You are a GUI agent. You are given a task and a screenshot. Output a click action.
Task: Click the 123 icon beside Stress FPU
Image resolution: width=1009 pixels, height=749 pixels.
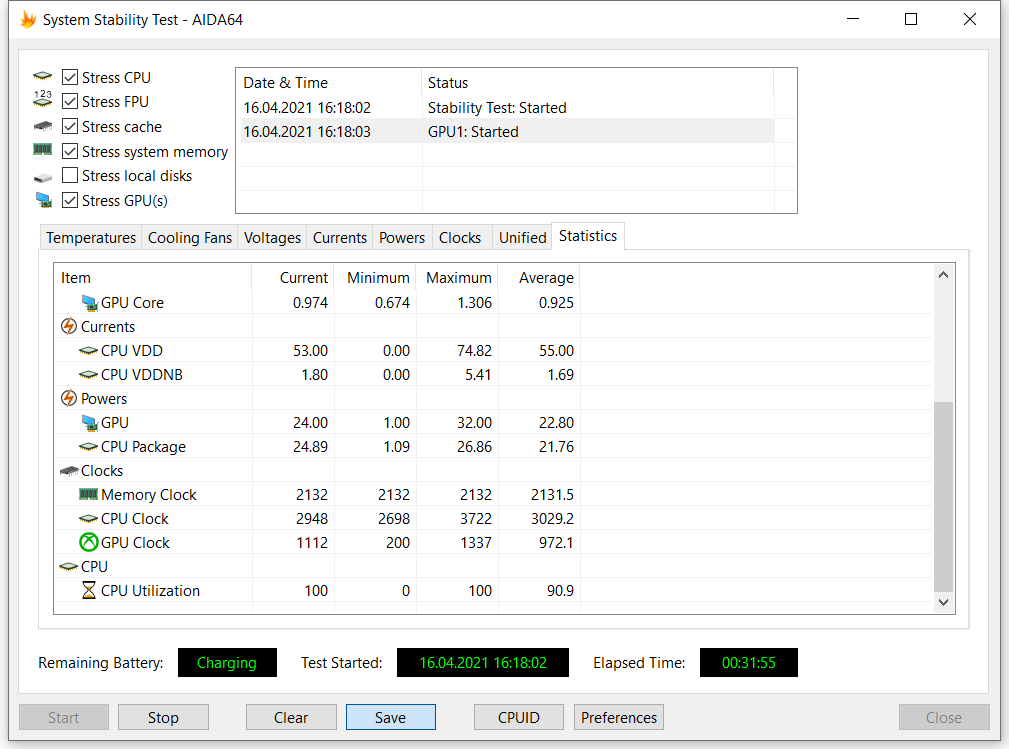coord(42,98)
